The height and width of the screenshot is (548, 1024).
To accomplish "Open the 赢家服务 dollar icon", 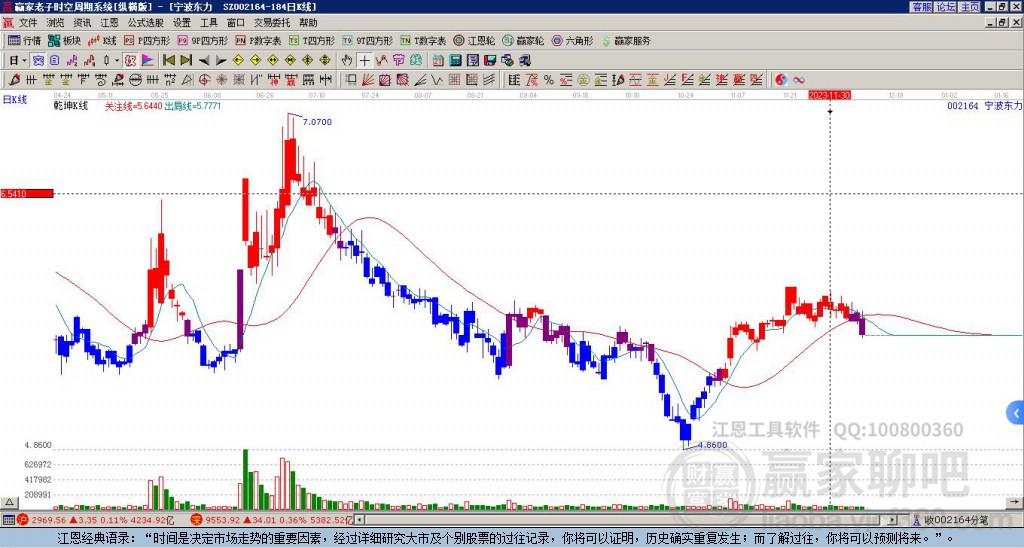I will click(626, 40).
